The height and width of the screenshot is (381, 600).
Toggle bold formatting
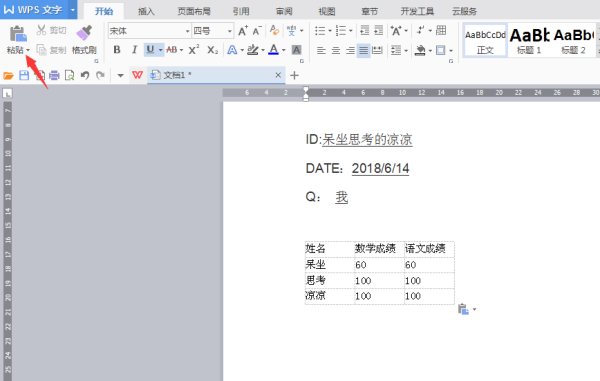(x=117, y=50)
